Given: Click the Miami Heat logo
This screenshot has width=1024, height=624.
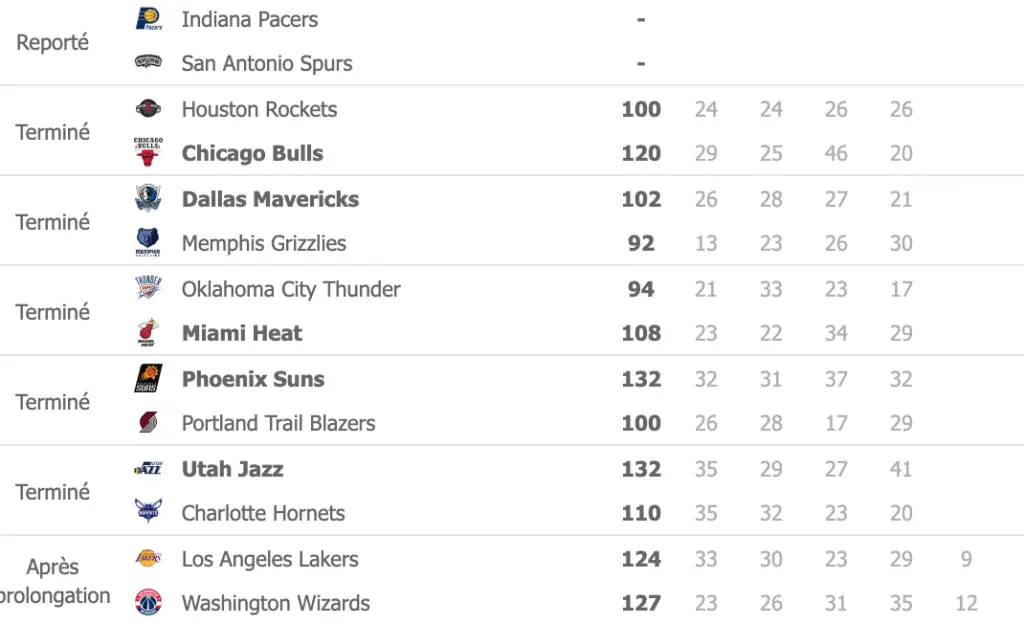Looking at the screenshot, I should pos(148,333).
